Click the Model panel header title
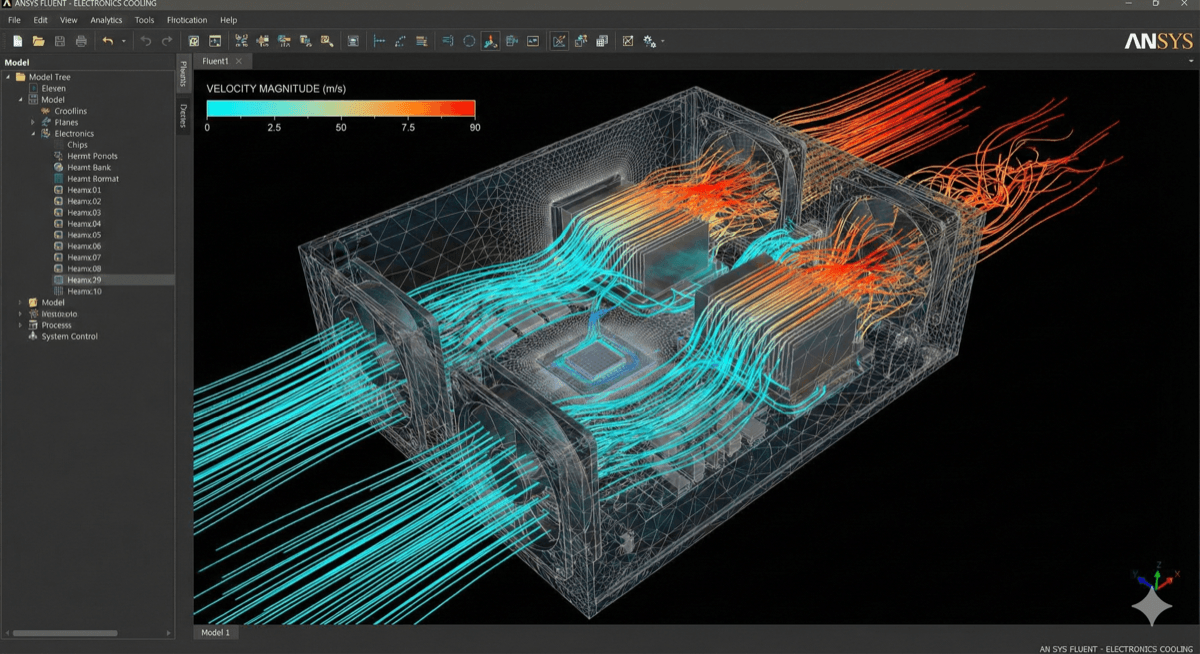This screenshot has height=654, width=1200. click(17, 62)
